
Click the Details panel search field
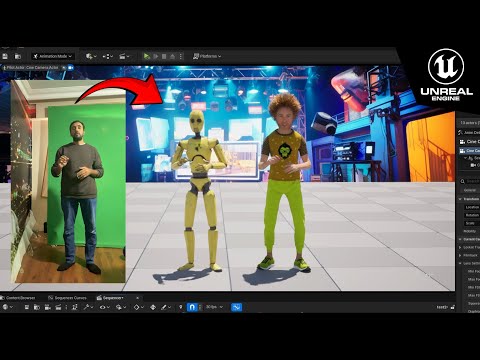[471, 181]
